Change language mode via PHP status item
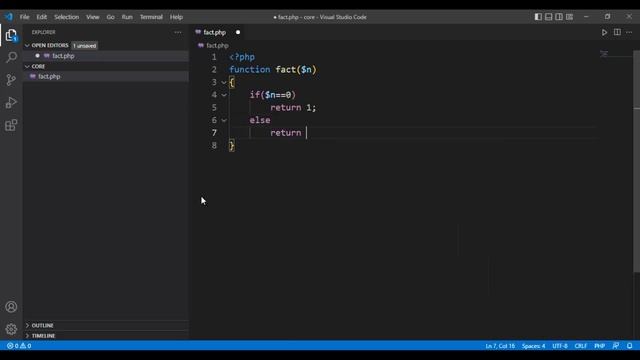Screen dimensions: 640x360 click(x=599, y=346)
